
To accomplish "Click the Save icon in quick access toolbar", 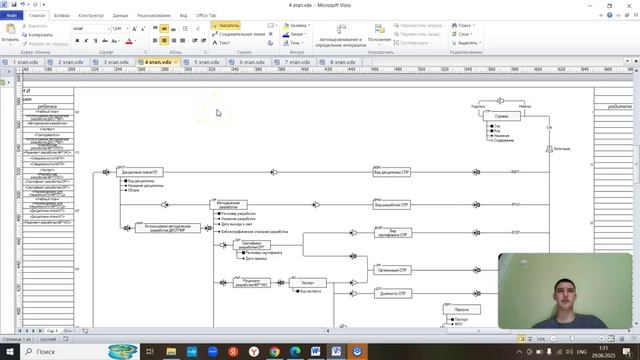I will pyautogui.click(x=13, y=4).
